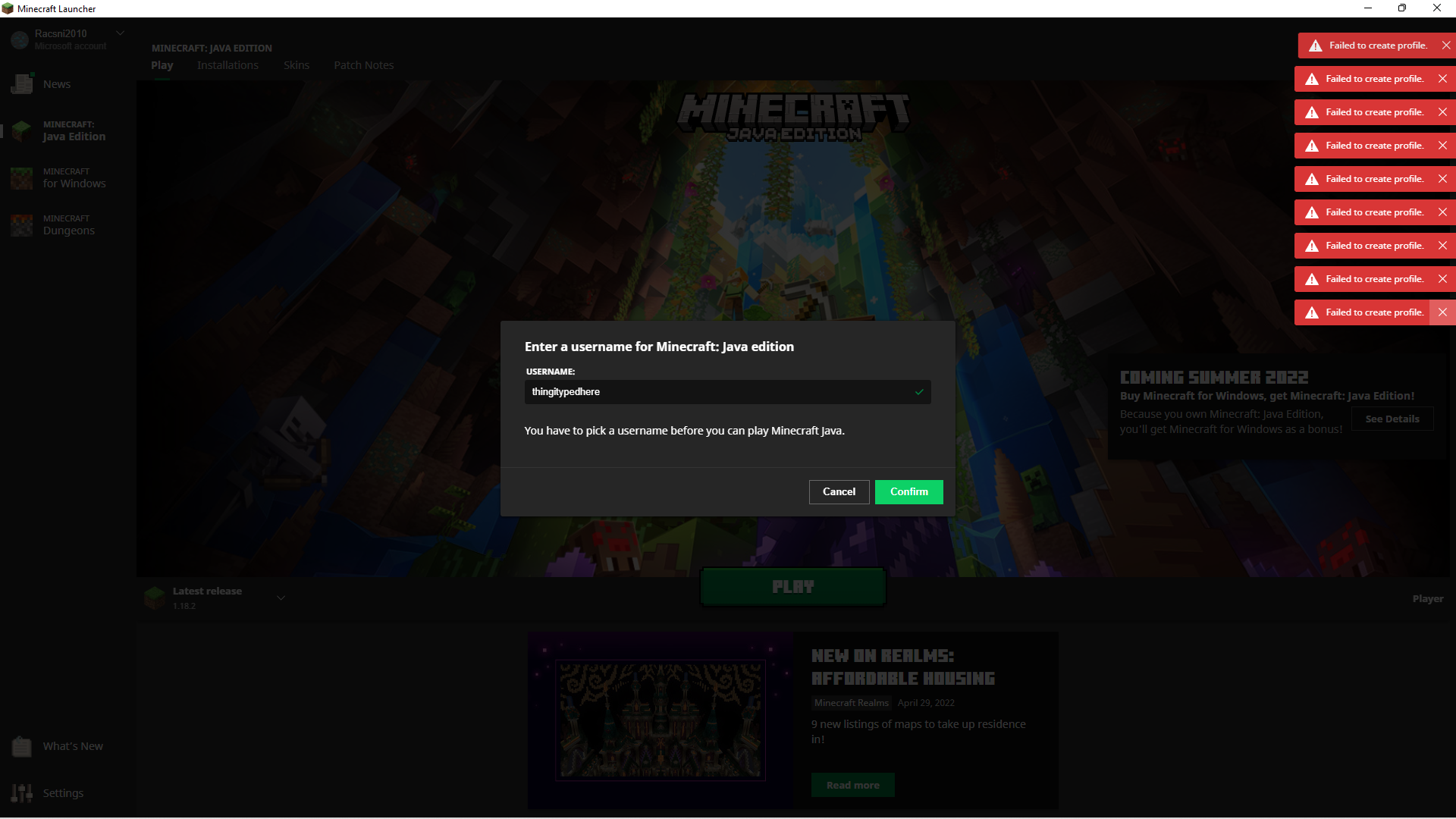Open What's New clipboard icon
The width and height of the screenshot is (1456, 819).
click(x=21, y=746)
